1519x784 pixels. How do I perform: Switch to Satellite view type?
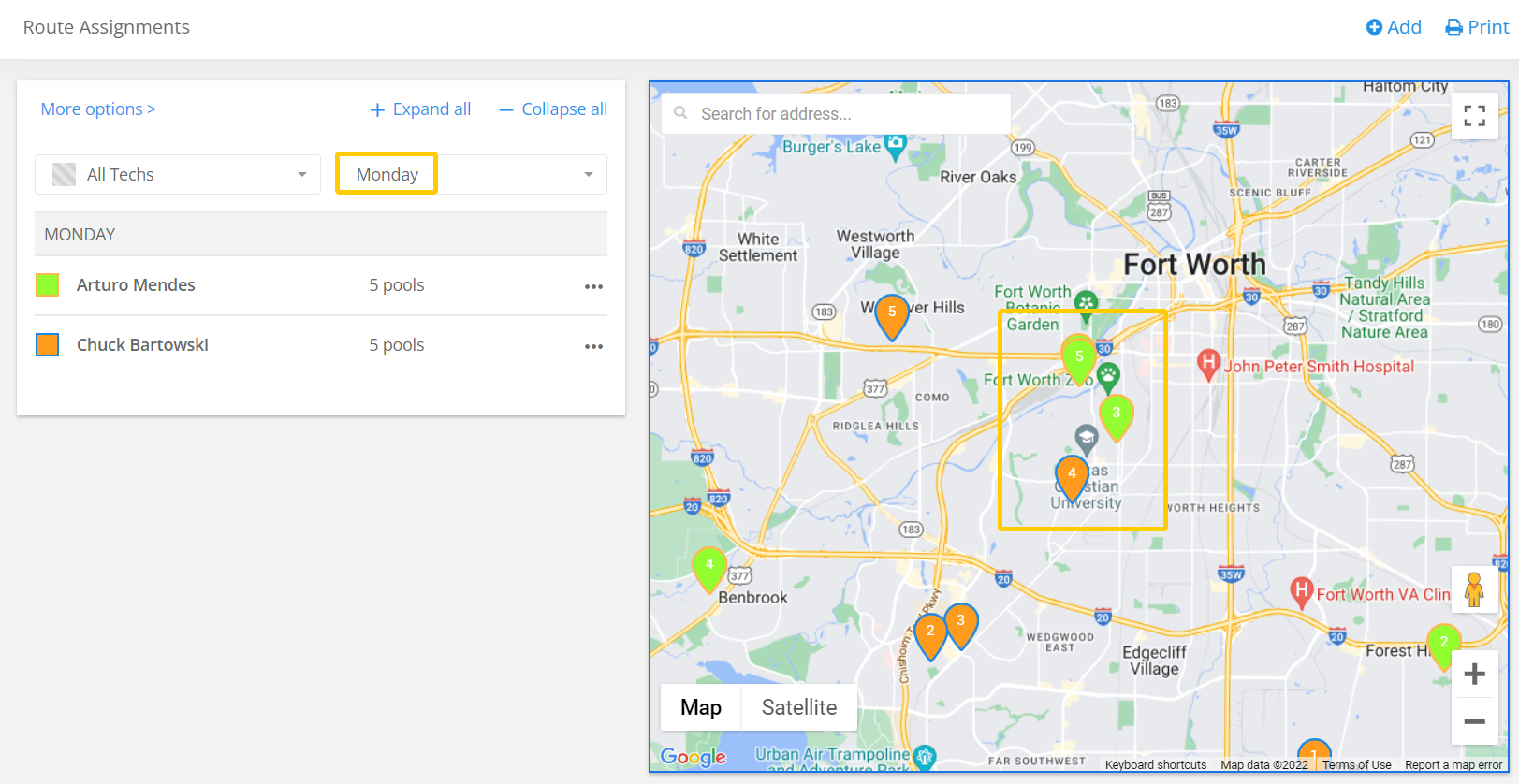click(799, 707)
